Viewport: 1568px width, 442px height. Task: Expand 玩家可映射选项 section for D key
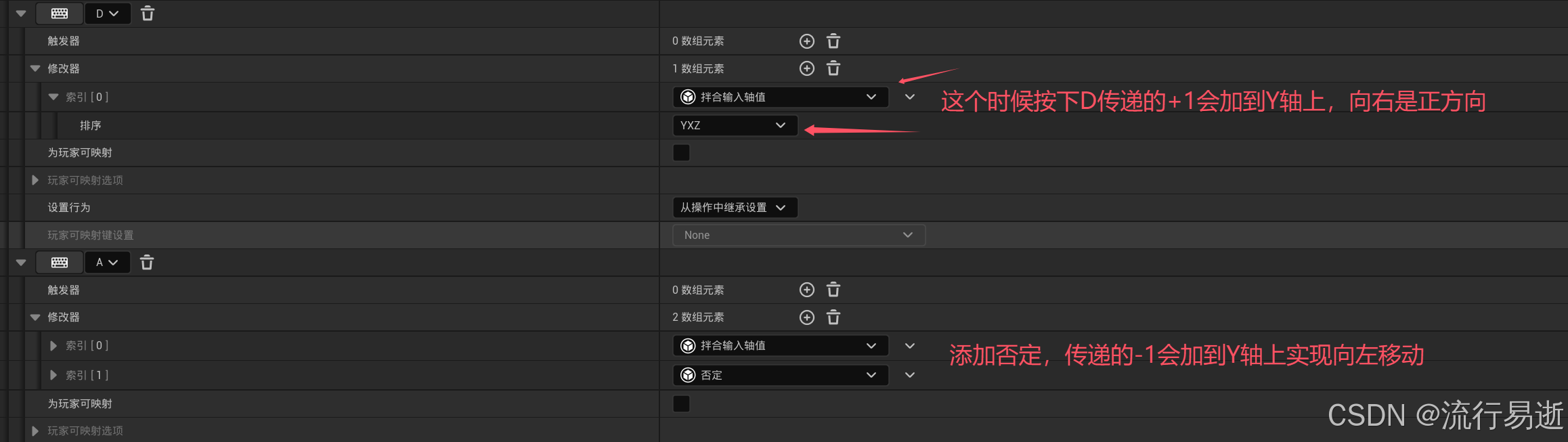(35, 180)
